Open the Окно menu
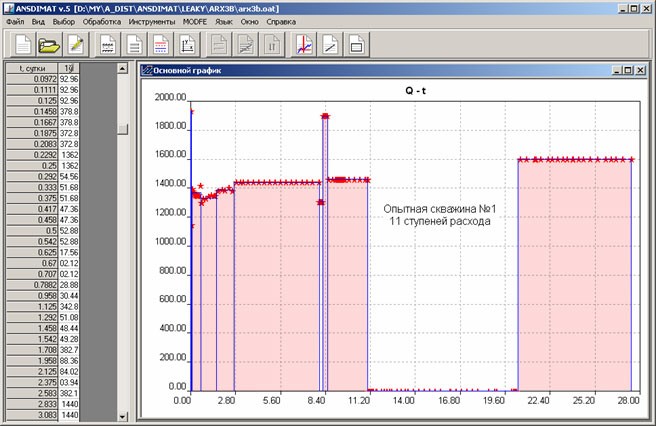The image size is (656, 426). 249,22
